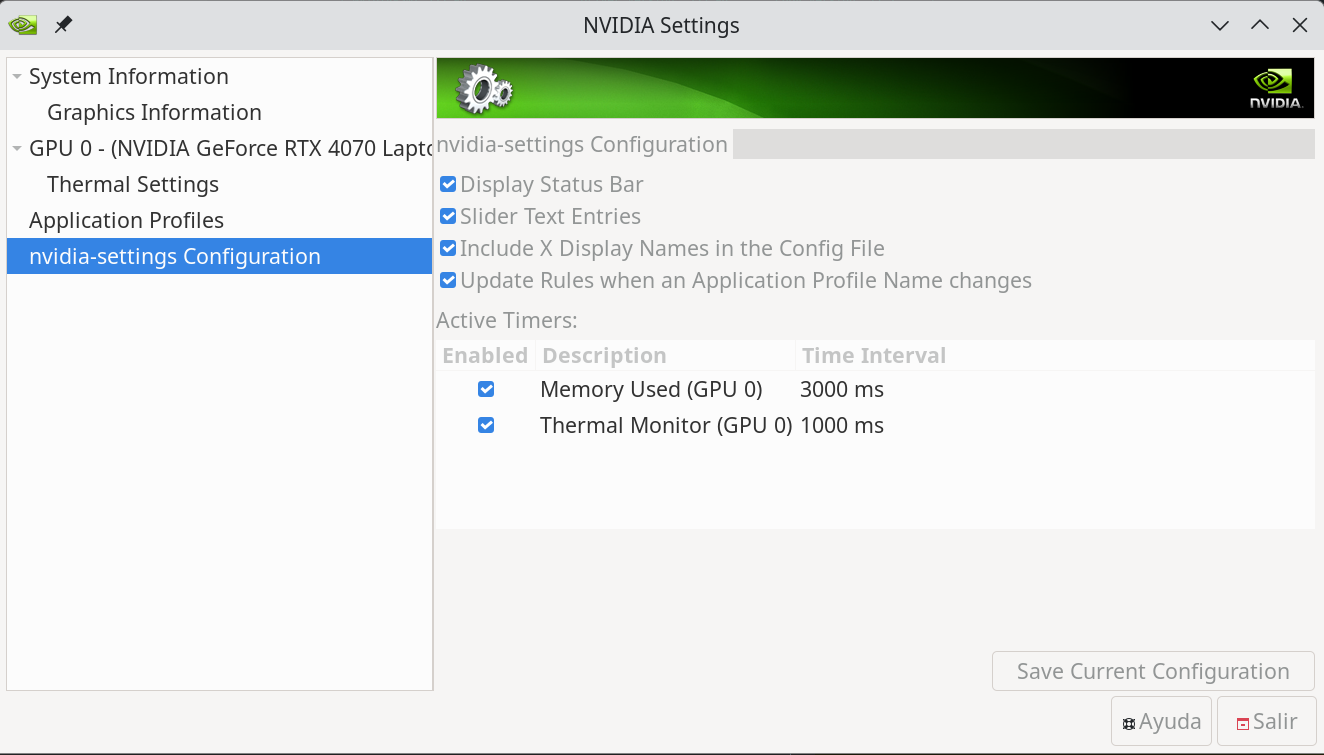Select nvidia-settings Configuration in sidebar

[x=219, y=256]
